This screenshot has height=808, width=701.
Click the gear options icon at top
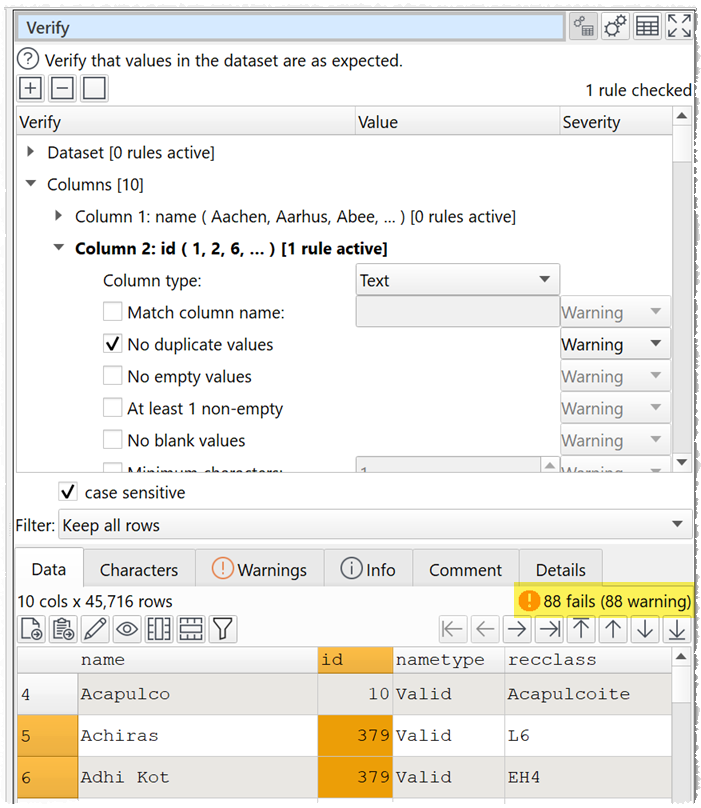tap(615, 27)
